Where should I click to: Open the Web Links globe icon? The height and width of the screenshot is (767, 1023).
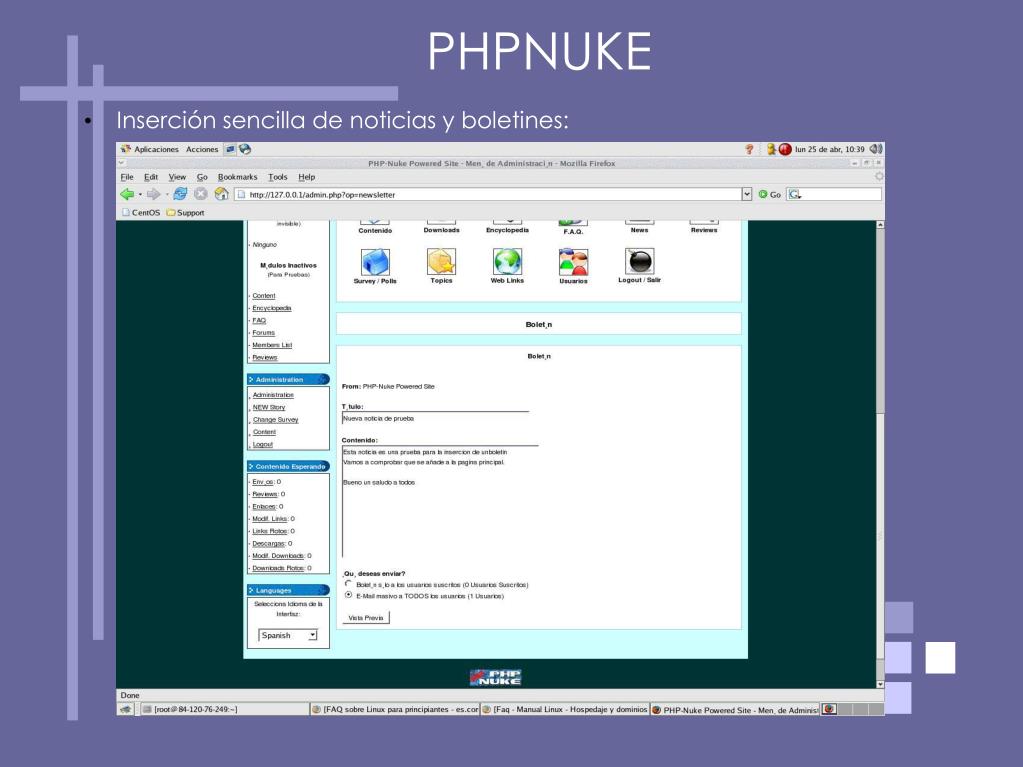tap(507, 262)
